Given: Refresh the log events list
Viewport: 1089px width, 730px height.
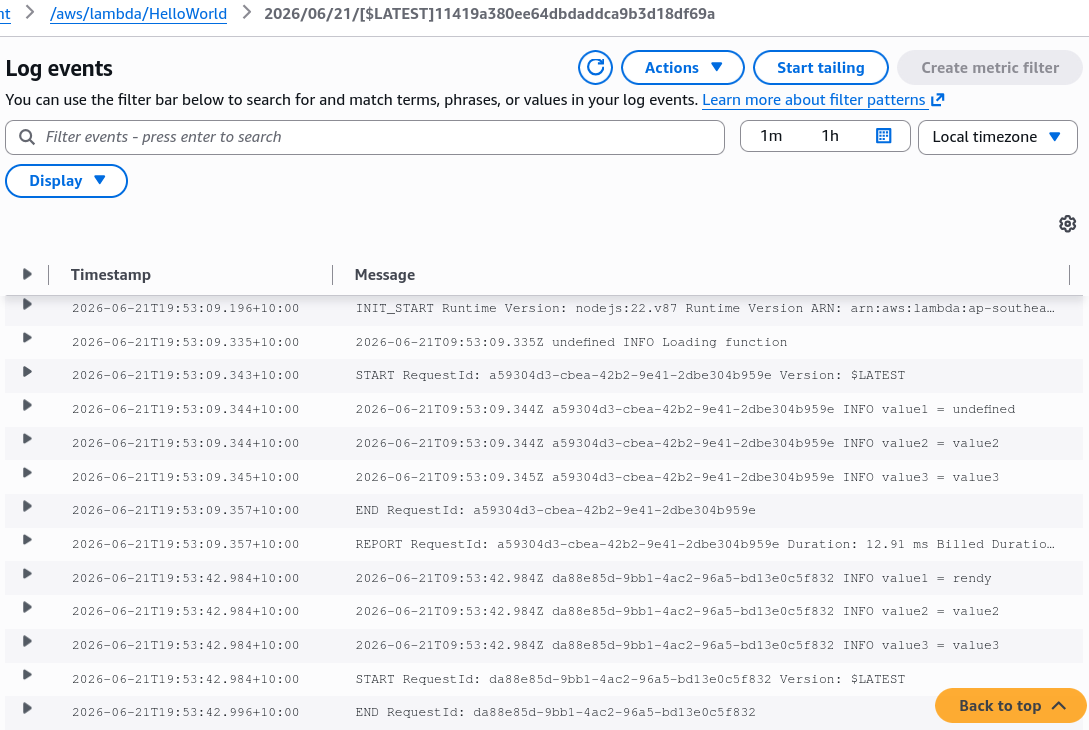Looking at the screenshot, I should [595, 67].
